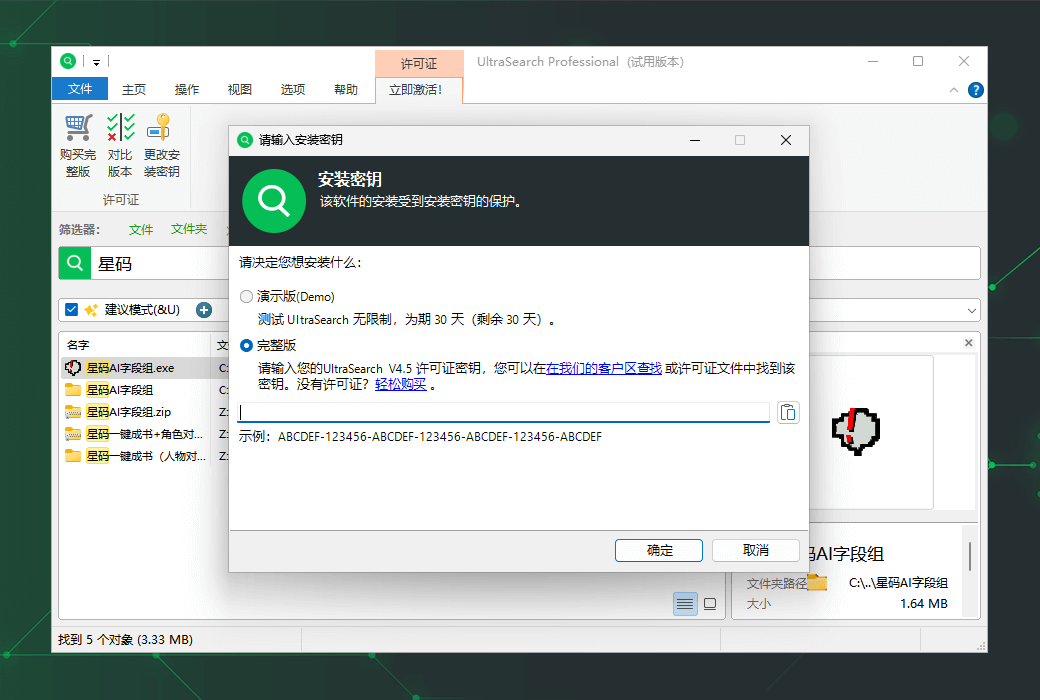This screenshot has height=700, width=1040.
Task: Click the green search magnifier button
Action: click(x=75, y=263)
